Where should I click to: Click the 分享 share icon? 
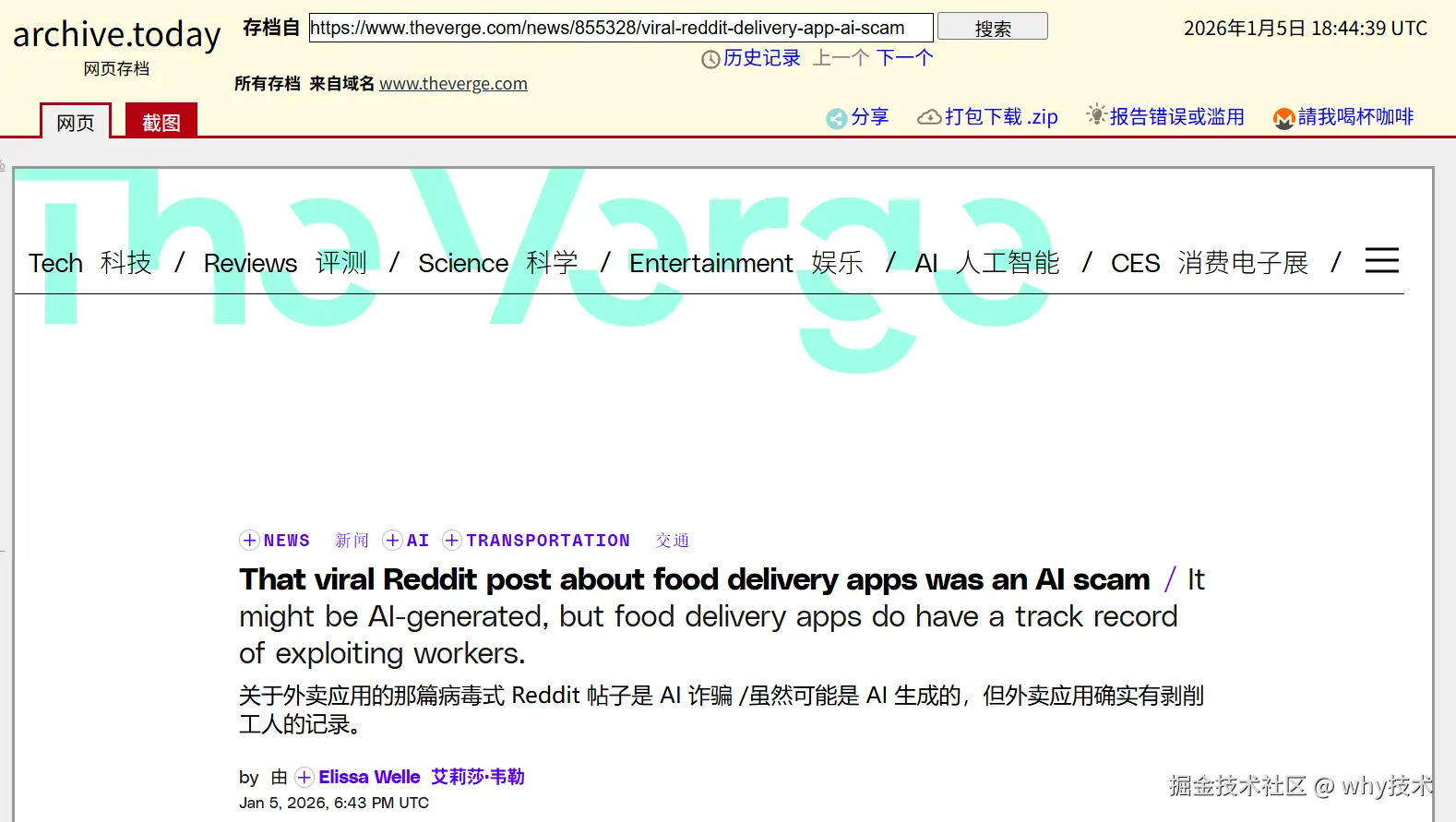pos(836,118)
